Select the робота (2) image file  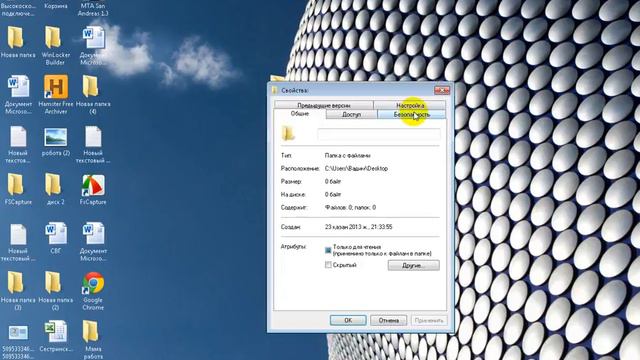56,137
